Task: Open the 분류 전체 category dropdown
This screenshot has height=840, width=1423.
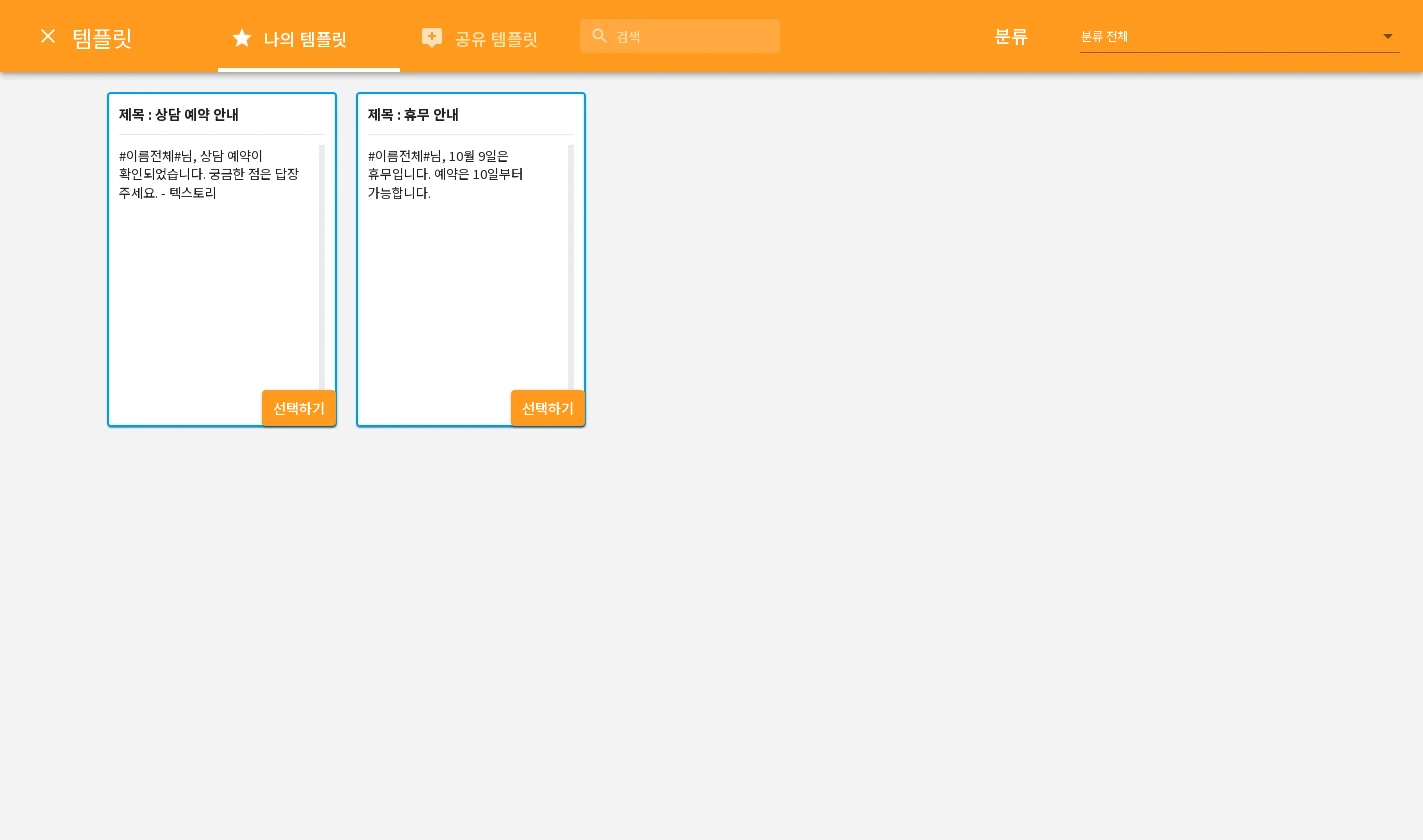Action: click(1240, 37)
